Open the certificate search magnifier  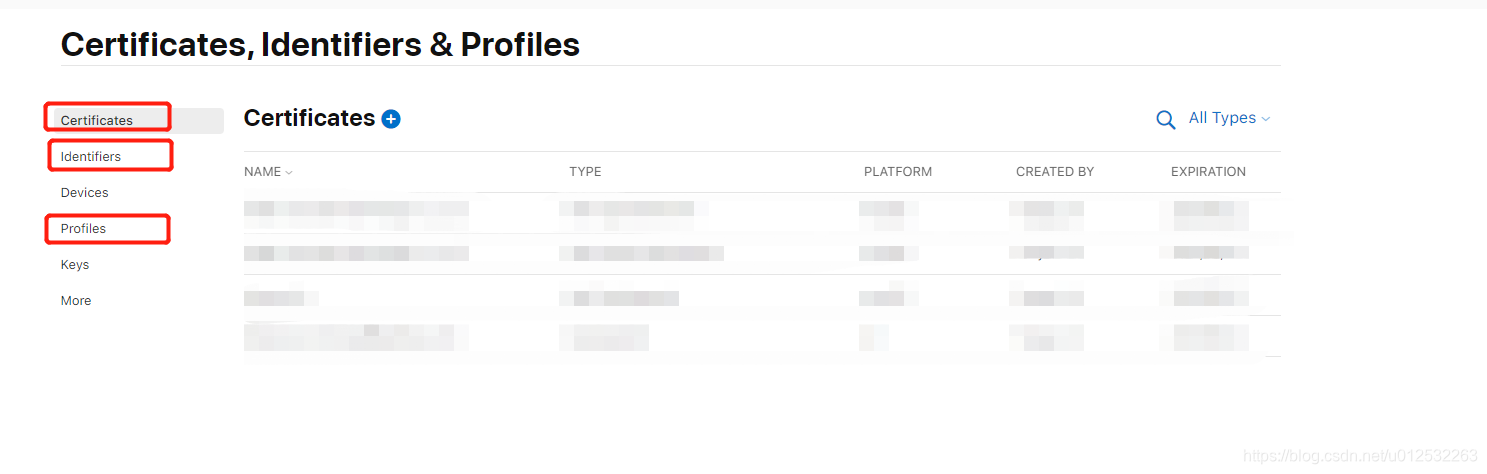tap(1165, 119)
